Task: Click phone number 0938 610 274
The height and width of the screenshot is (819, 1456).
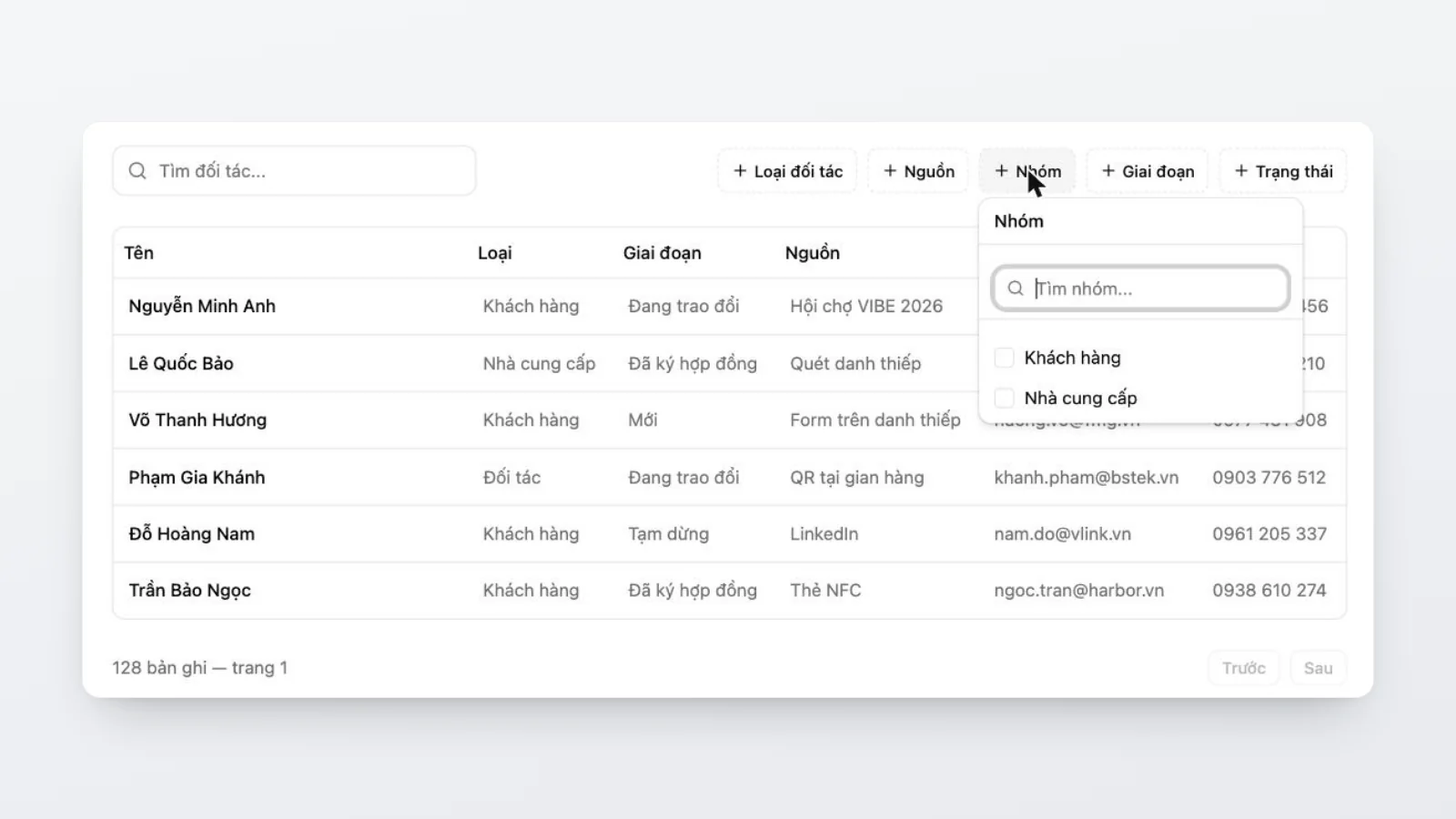Action: pos(1269,591)
